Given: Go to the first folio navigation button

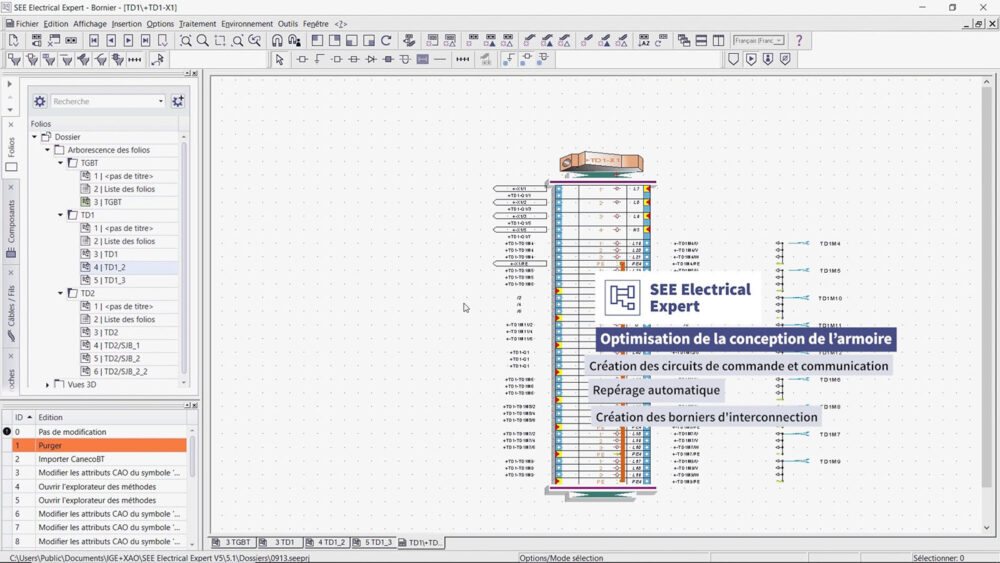Looking at the screenshot, I should (94, 40).
